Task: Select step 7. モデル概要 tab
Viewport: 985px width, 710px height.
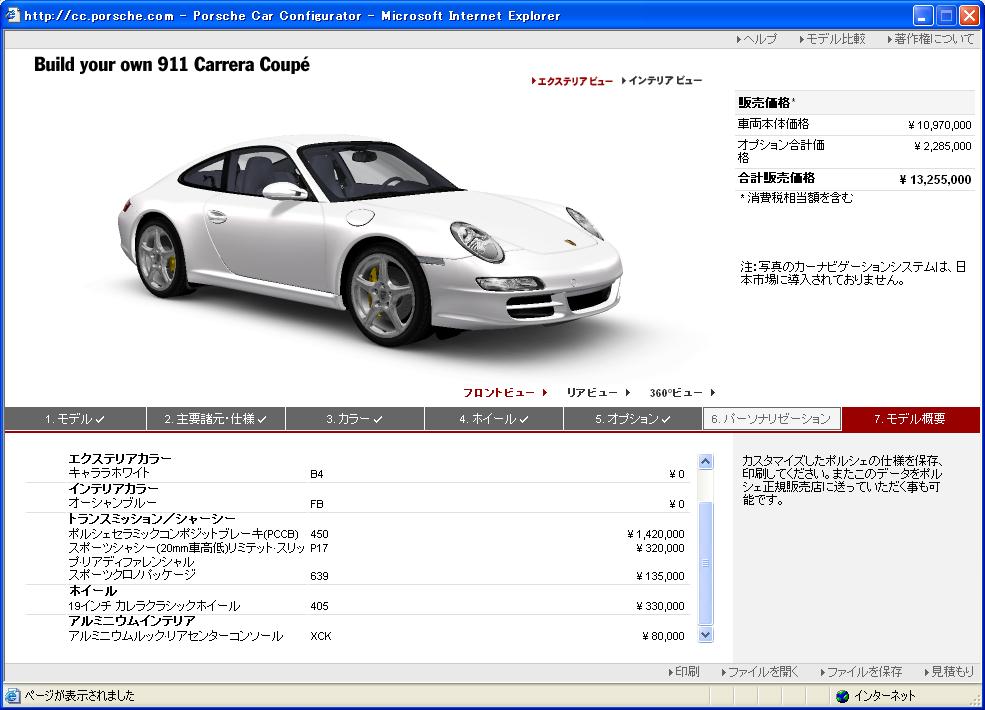Action: tap(910, 419)
